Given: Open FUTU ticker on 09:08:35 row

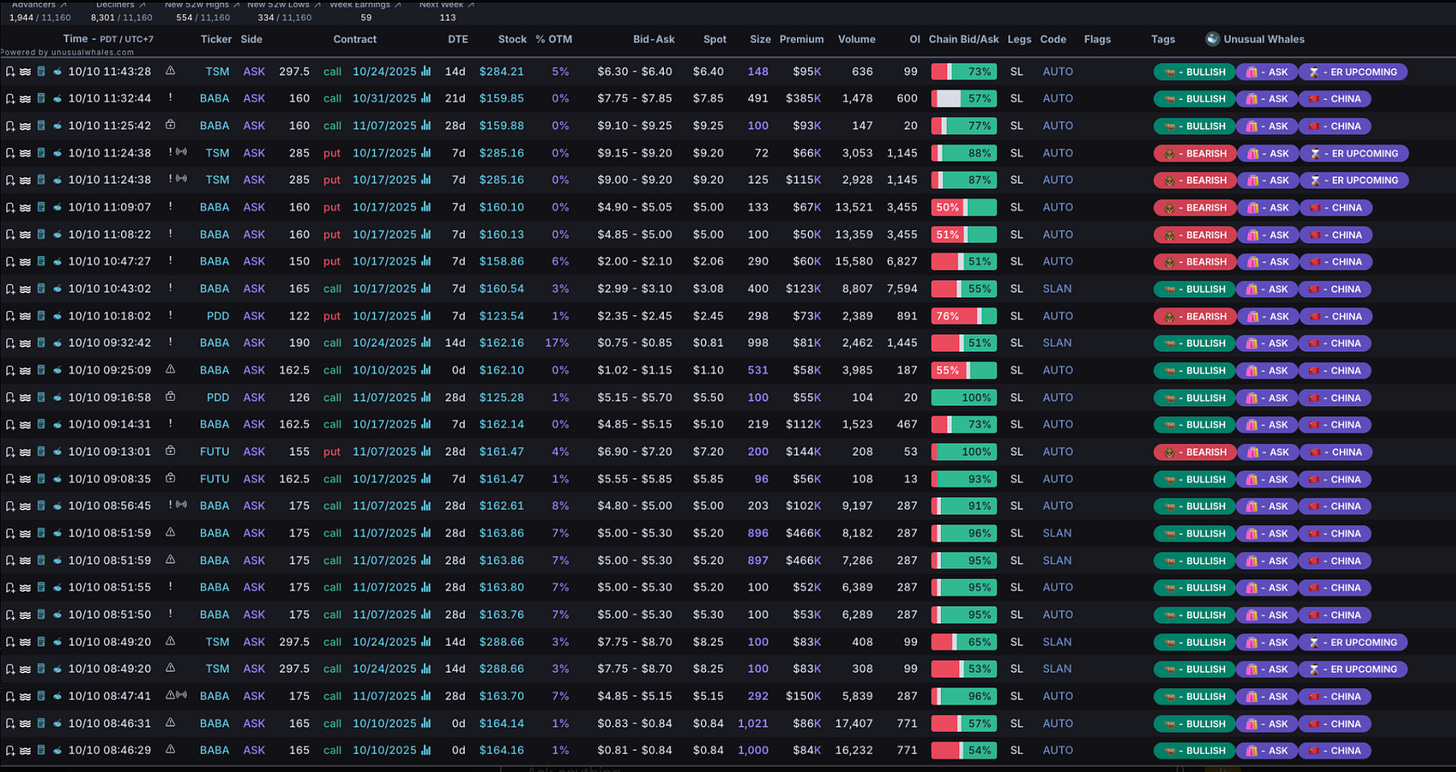Looking at the screenshot, I should tap(215, 479).
